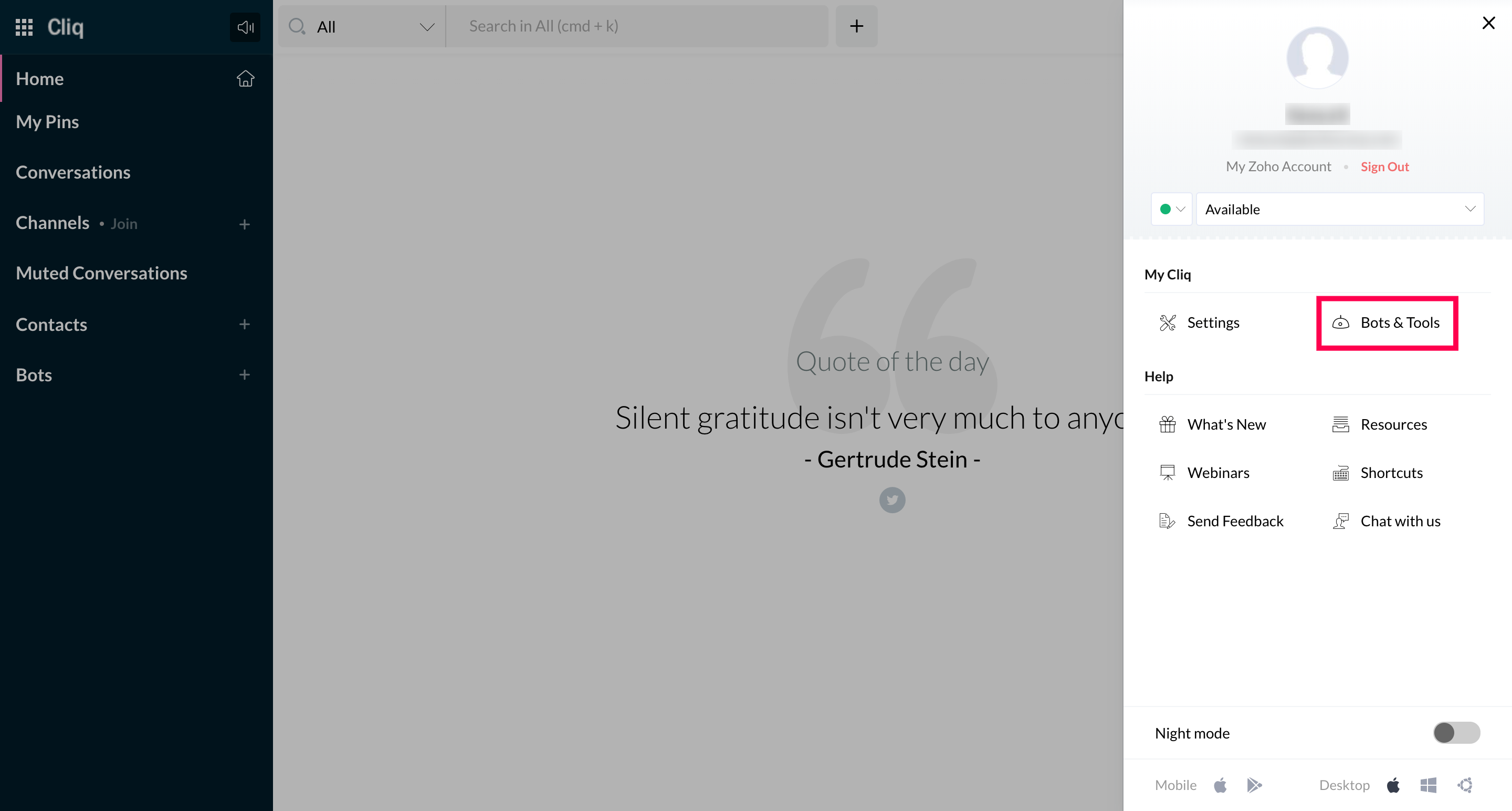This screenshot has width=1512, height=811.
Task: Share the quote via Twitter icon
Action: tap(892, 500)
